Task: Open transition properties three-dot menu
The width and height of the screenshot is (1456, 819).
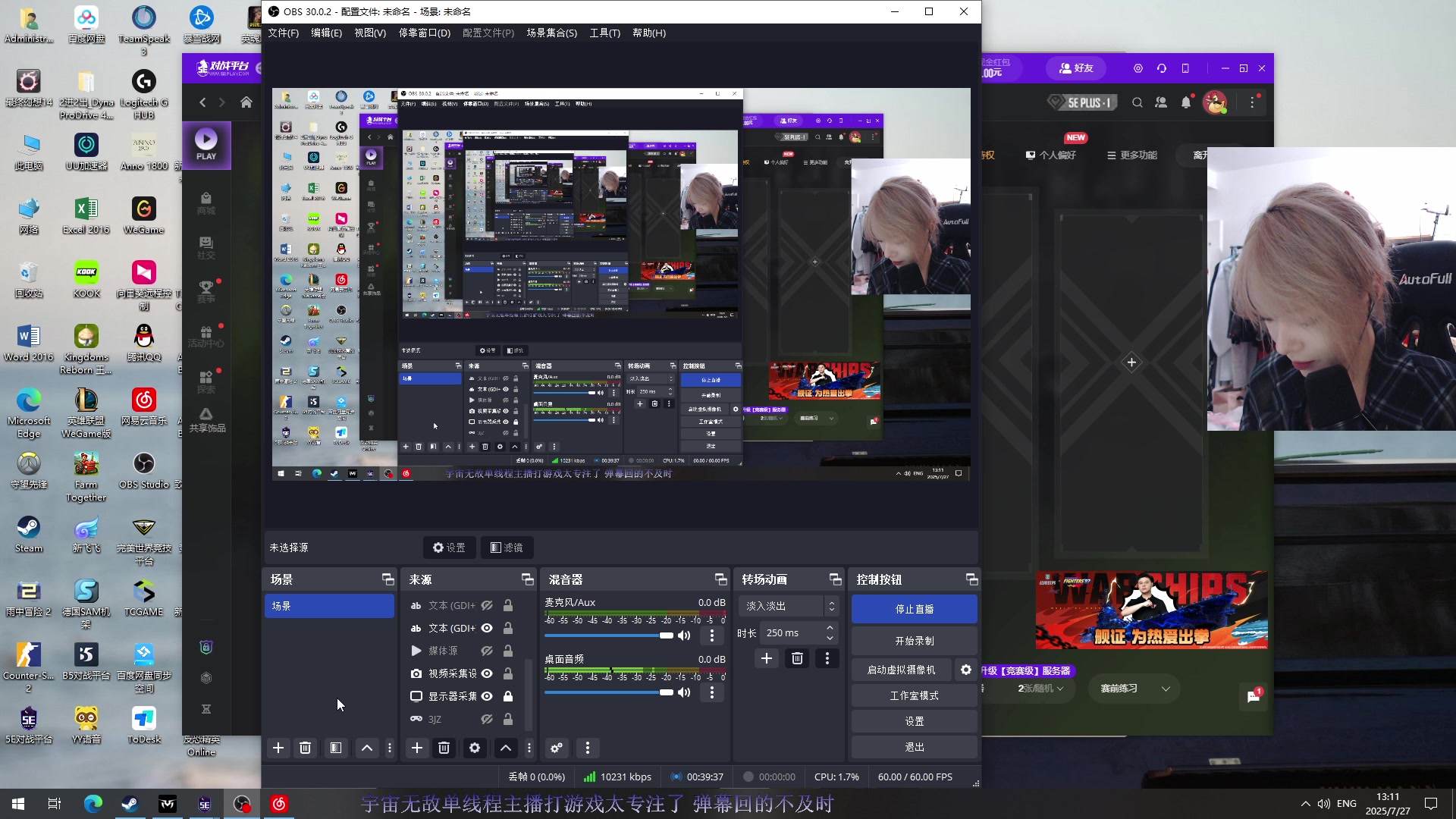Action: click(827, 658)
